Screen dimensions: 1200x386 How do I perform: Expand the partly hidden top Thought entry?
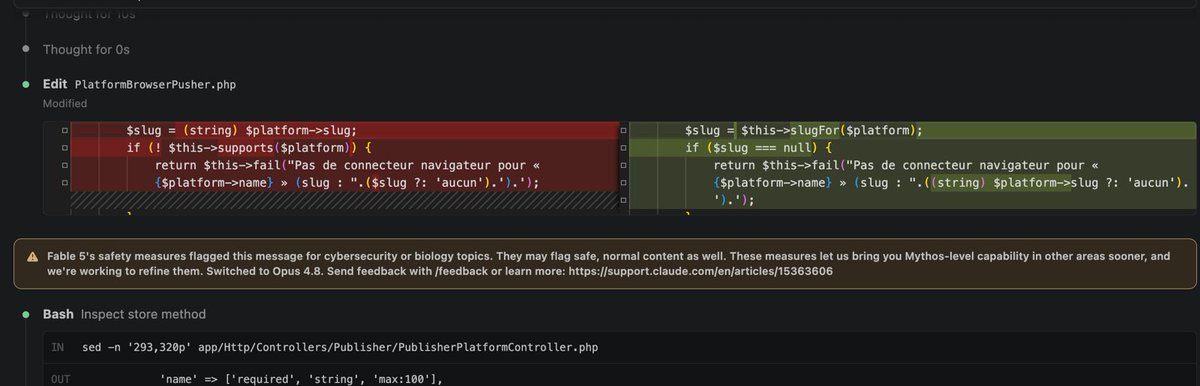89,14
